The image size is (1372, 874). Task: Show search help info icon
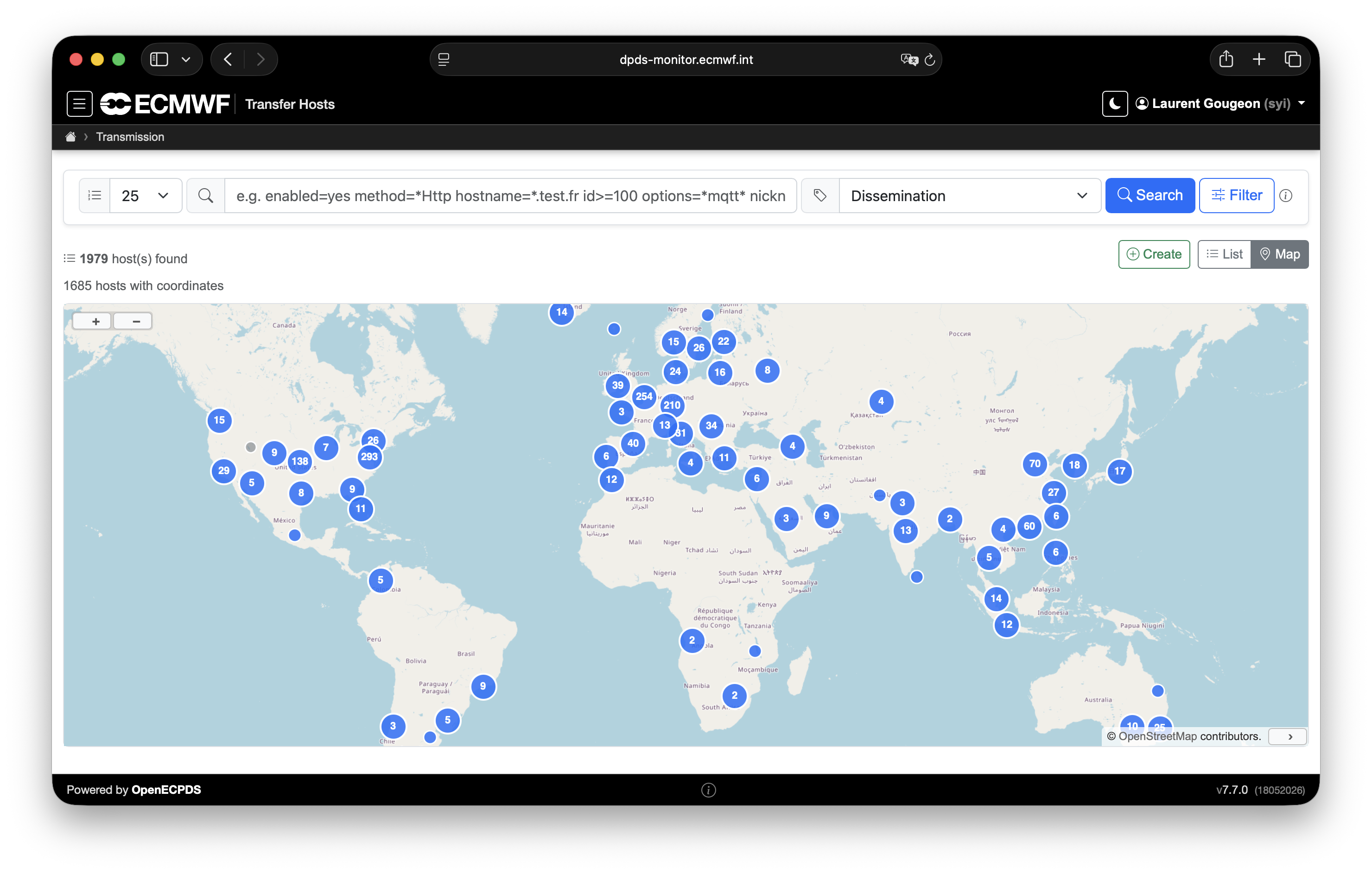(1285, 196)
